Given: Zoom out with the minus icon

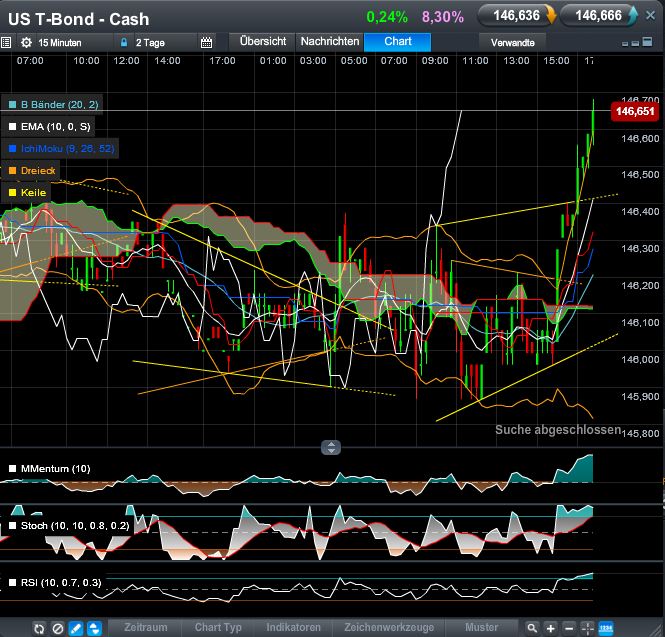Looking at the screenshot, I should click(569, 628).
